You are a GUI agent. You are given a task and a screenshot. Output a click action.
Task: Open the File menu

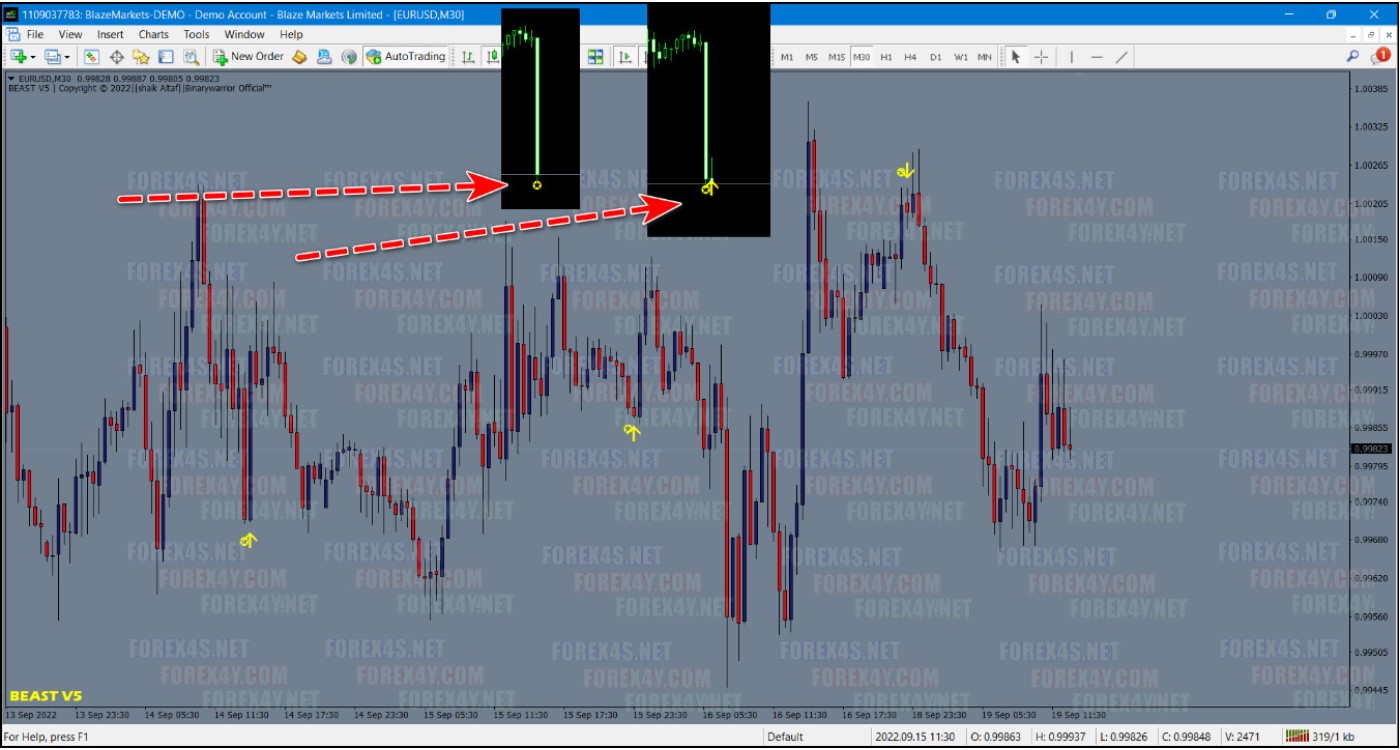35,34
